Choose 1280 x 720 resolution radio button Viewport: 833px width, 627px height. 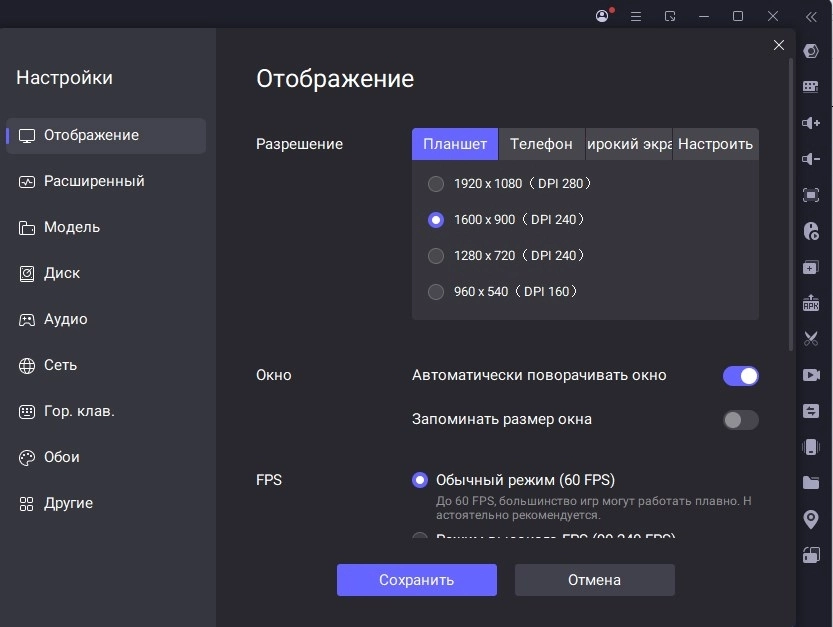[436, 256]
